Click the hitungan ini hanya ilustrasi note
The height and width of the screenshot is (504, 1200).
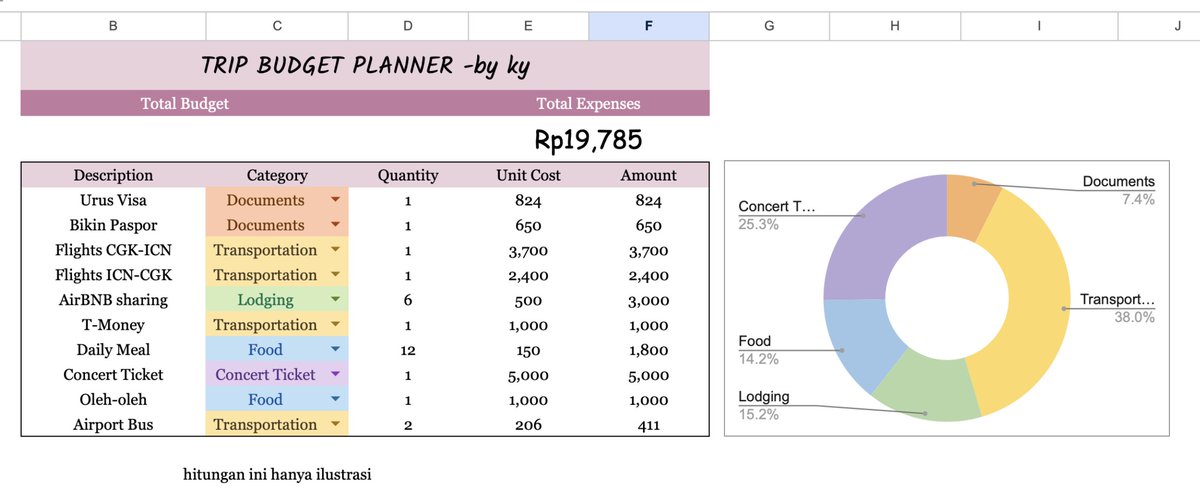click(x=278, y=474)
